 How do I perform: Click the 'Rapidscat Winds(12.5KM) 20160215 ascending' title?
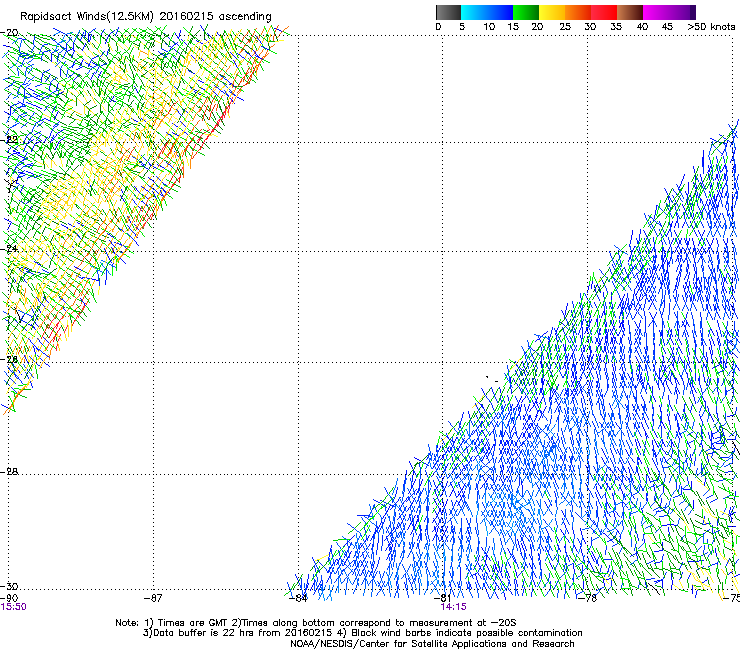tap(146, 17)
